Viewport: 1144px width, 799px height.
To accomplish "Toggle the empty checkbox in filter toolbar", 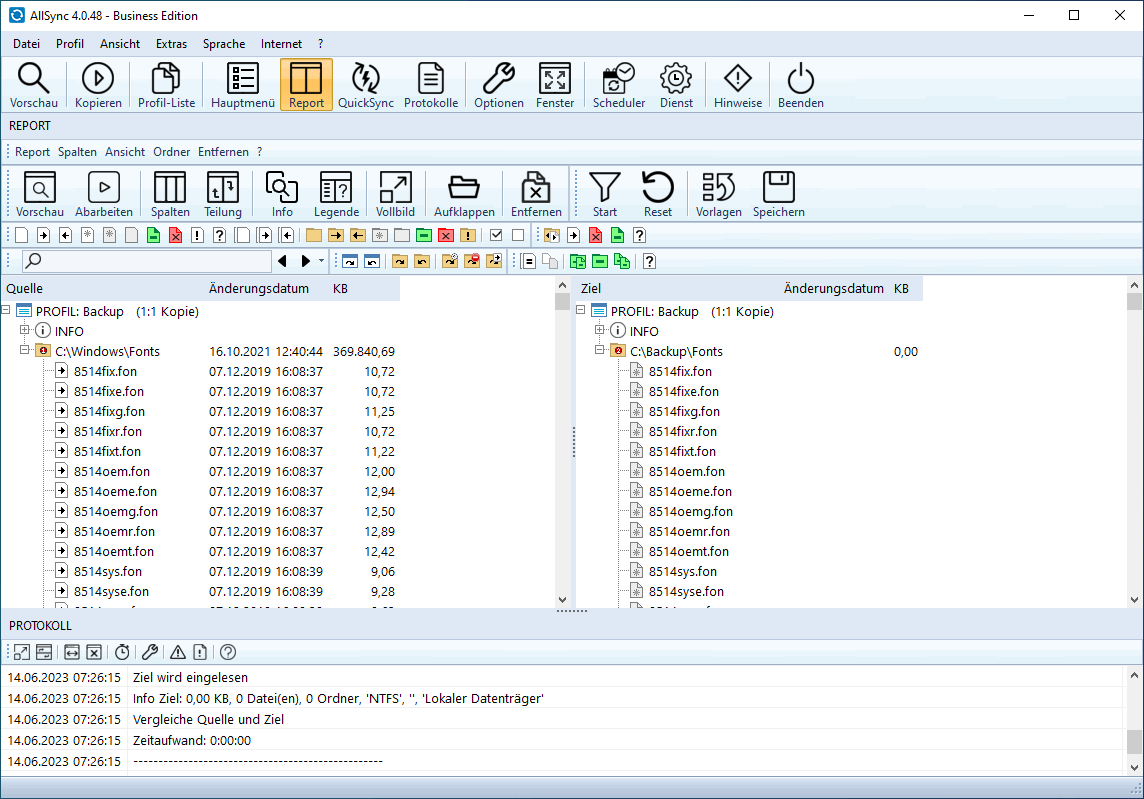I will coord(518,236).
